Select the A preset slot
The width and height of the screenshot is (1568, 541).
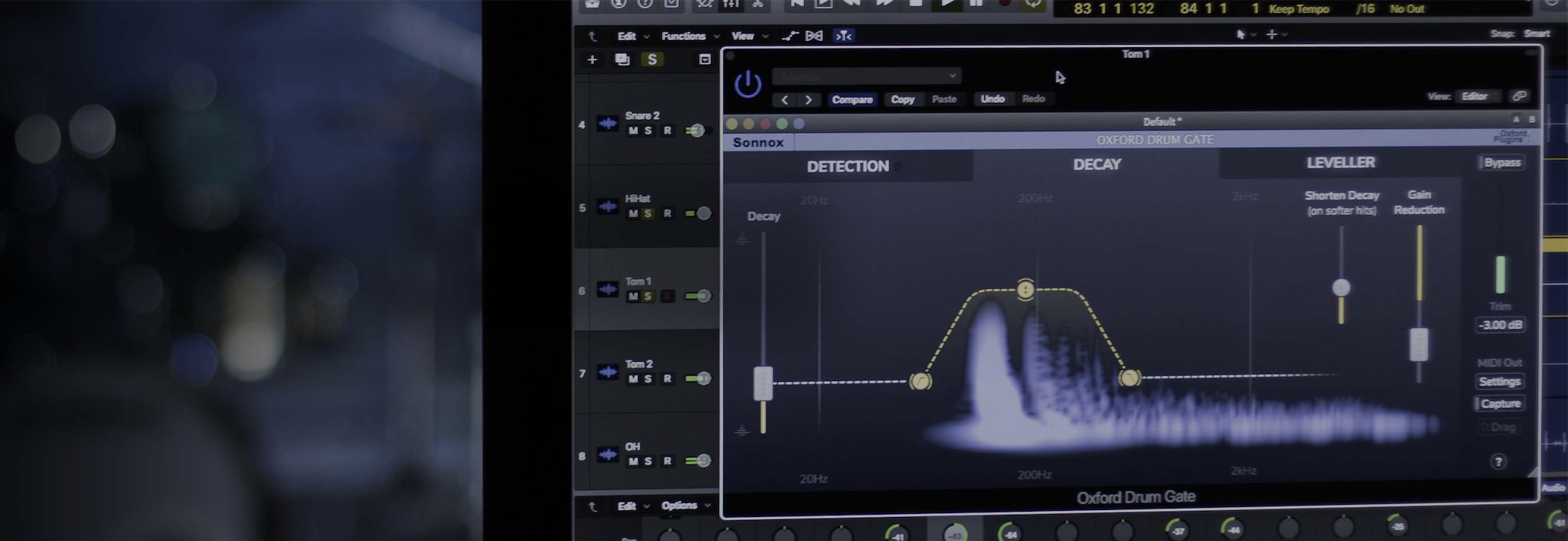[1515, 119]
